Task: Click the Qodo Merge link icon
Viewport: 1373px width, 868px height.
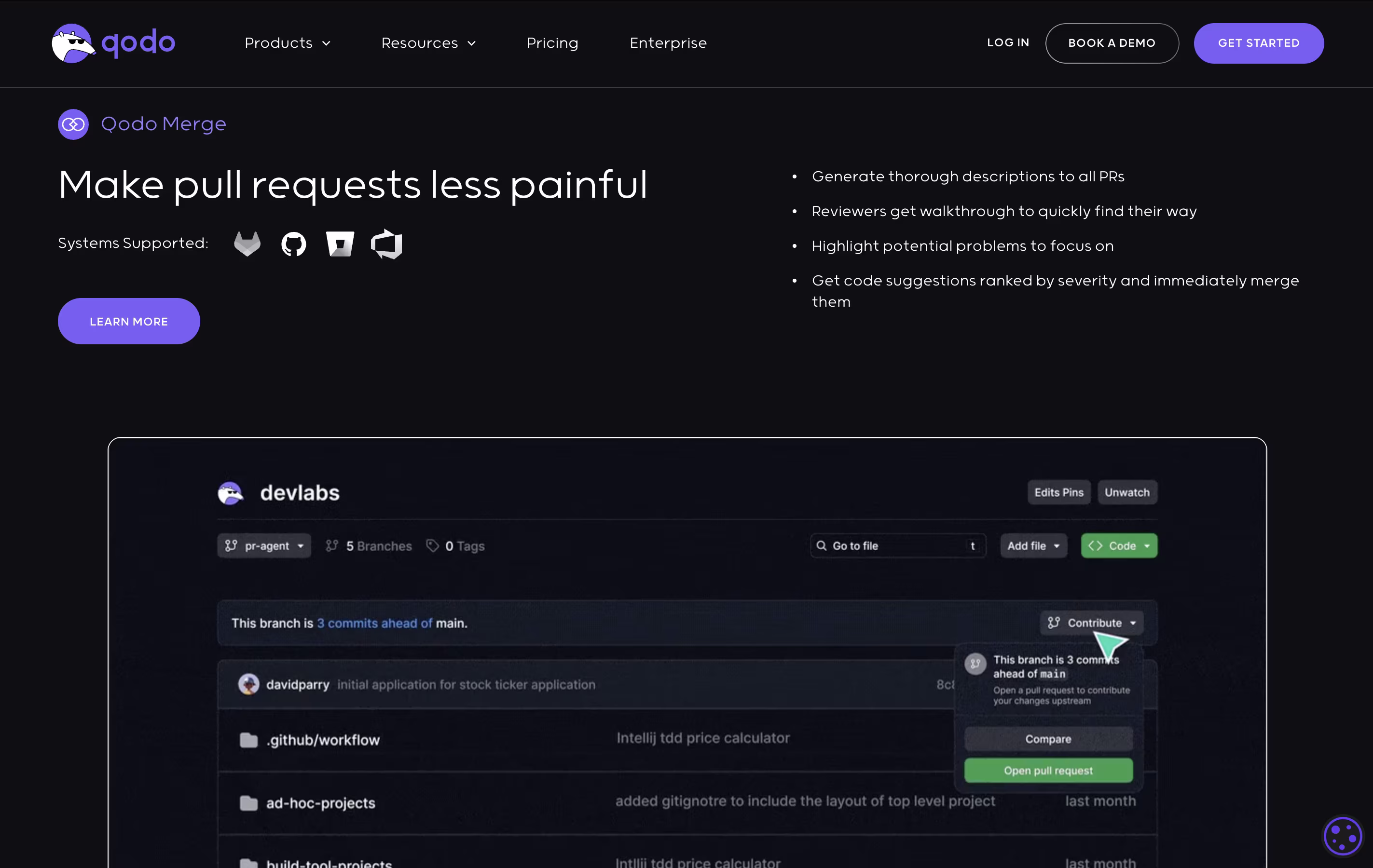Action: click(x=73, y=124)
